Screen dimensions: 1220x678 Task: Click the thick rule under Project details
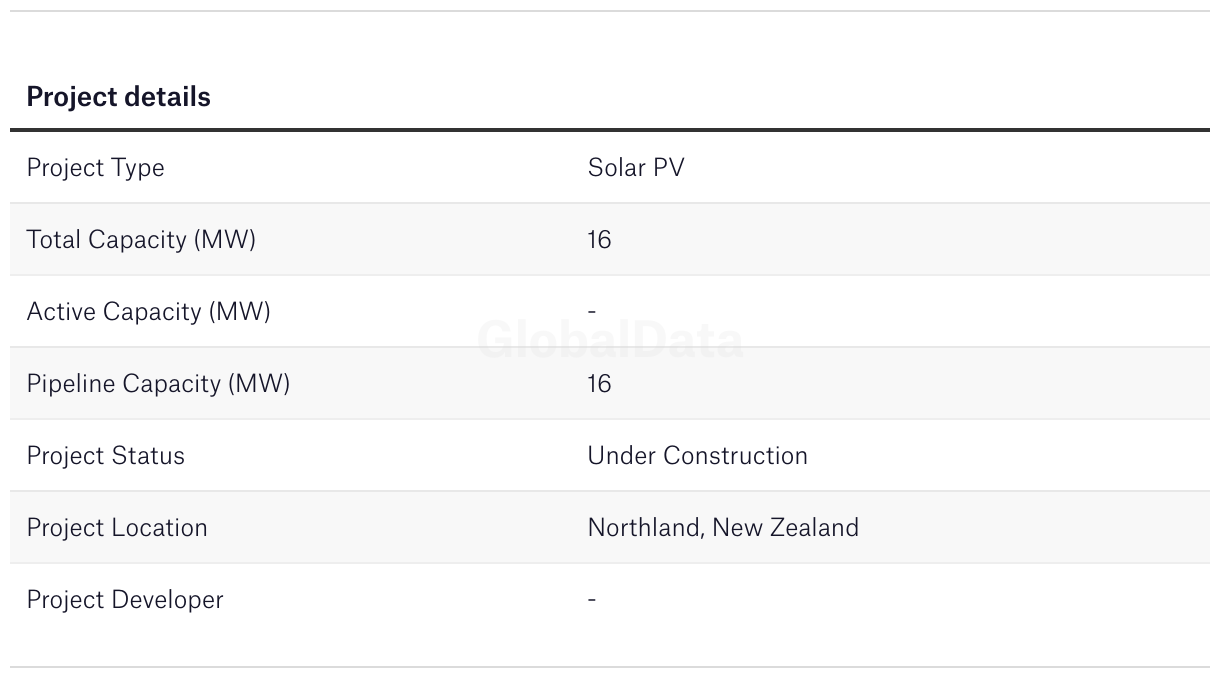(x=610, y=130)
